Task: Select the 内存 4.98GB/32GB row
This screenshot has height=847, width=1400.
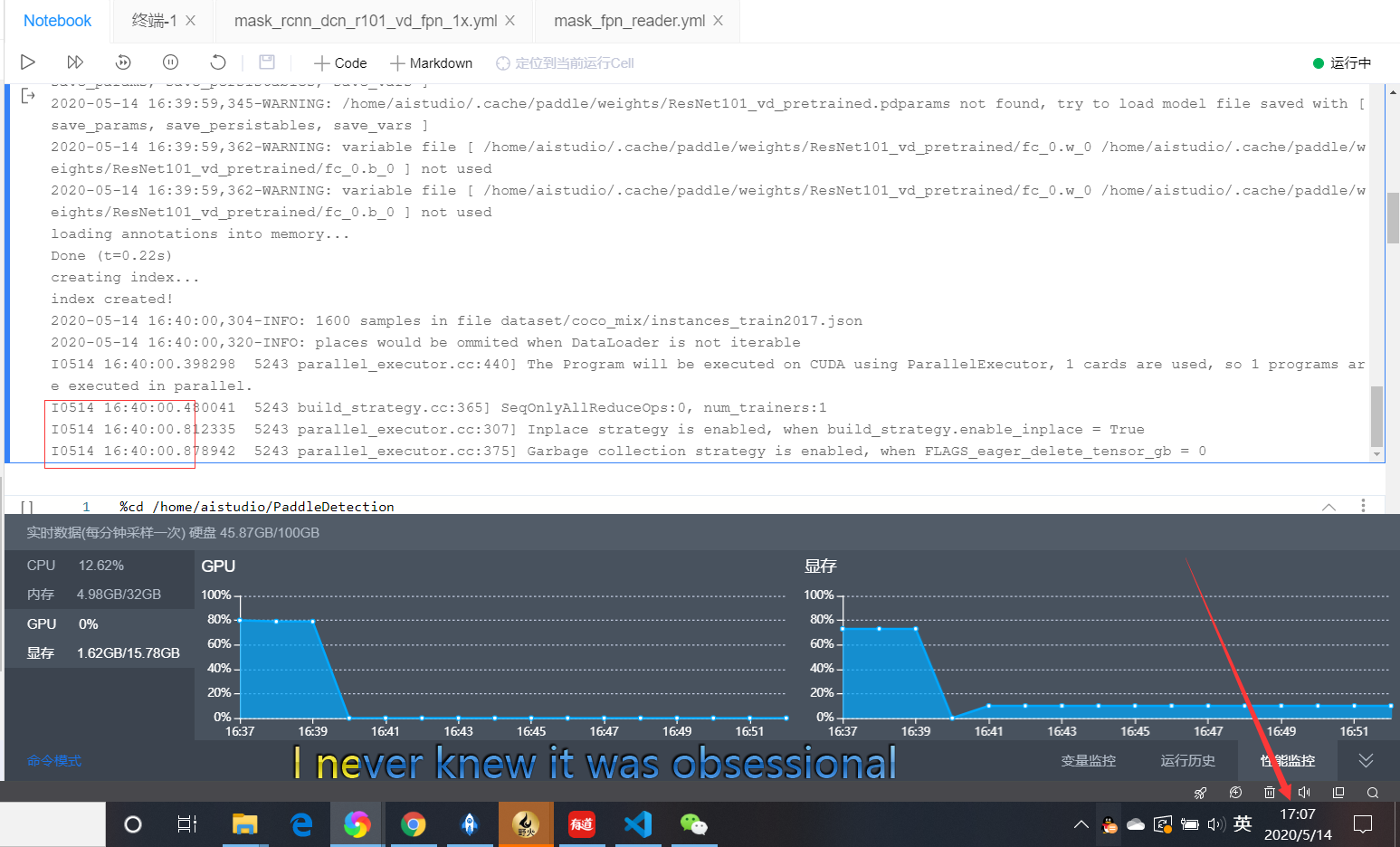Action: pyautogui.click(x=100, y=595)
